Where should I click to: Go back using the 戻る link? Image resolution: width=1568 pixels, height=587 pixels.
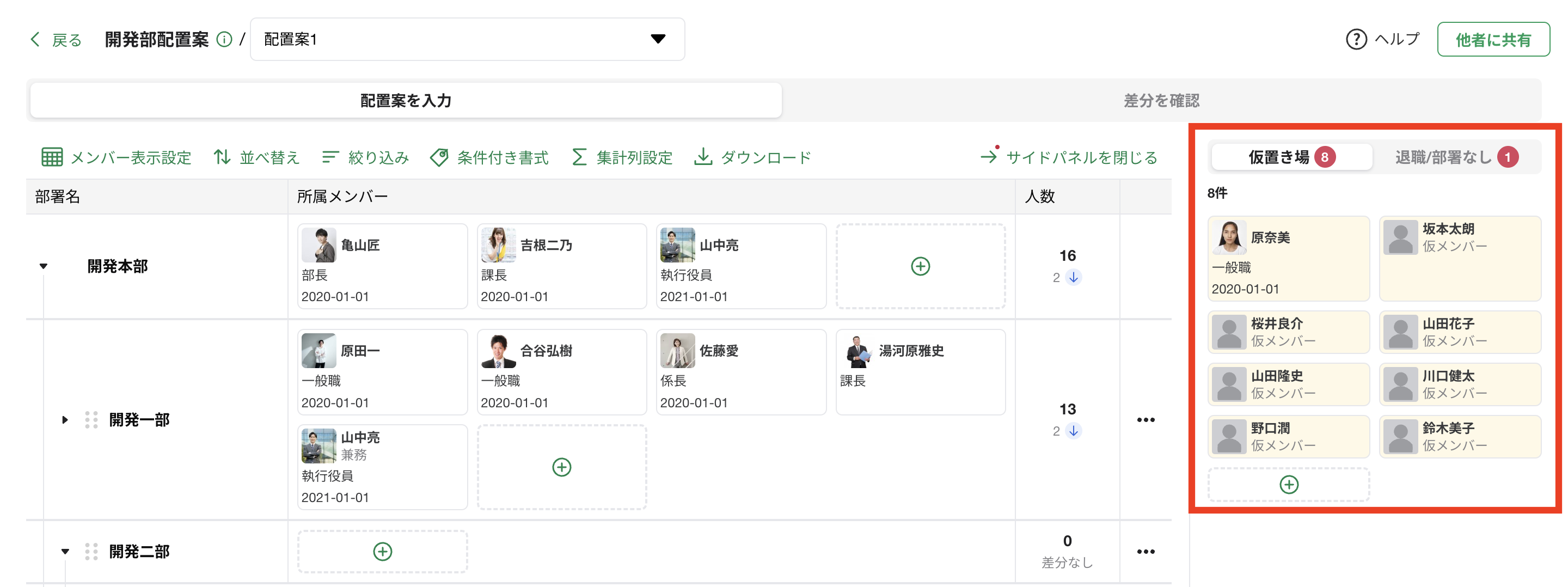tap(56, 40)
